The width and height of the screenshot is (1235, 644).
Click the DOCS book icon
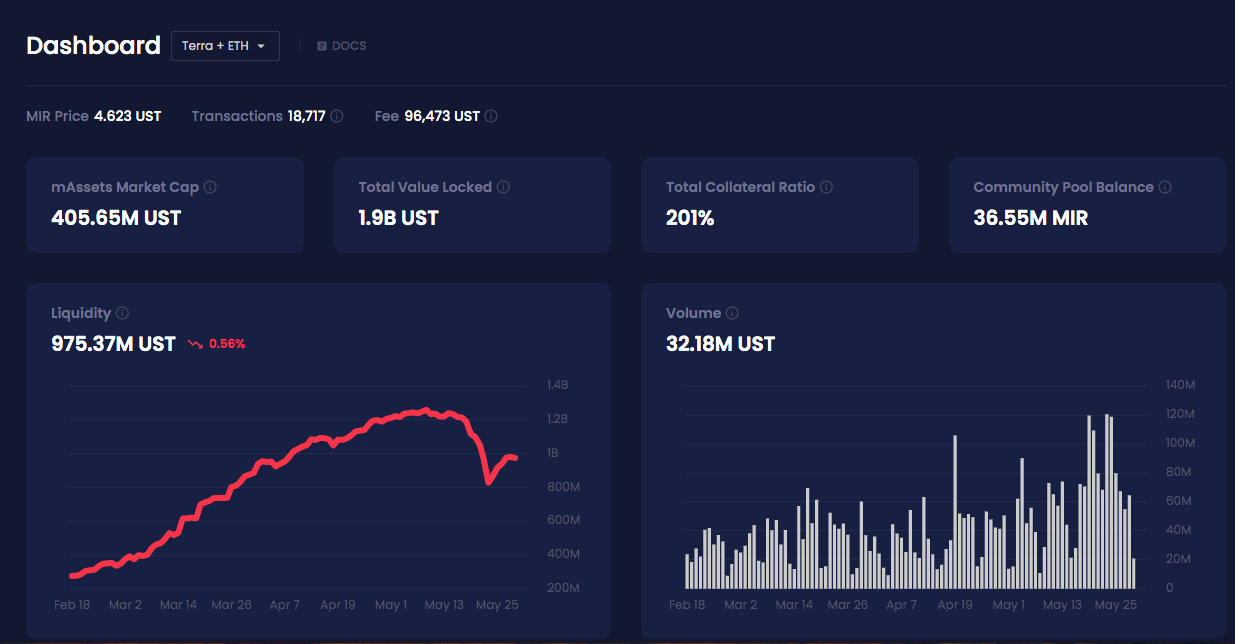pos(322,46)
